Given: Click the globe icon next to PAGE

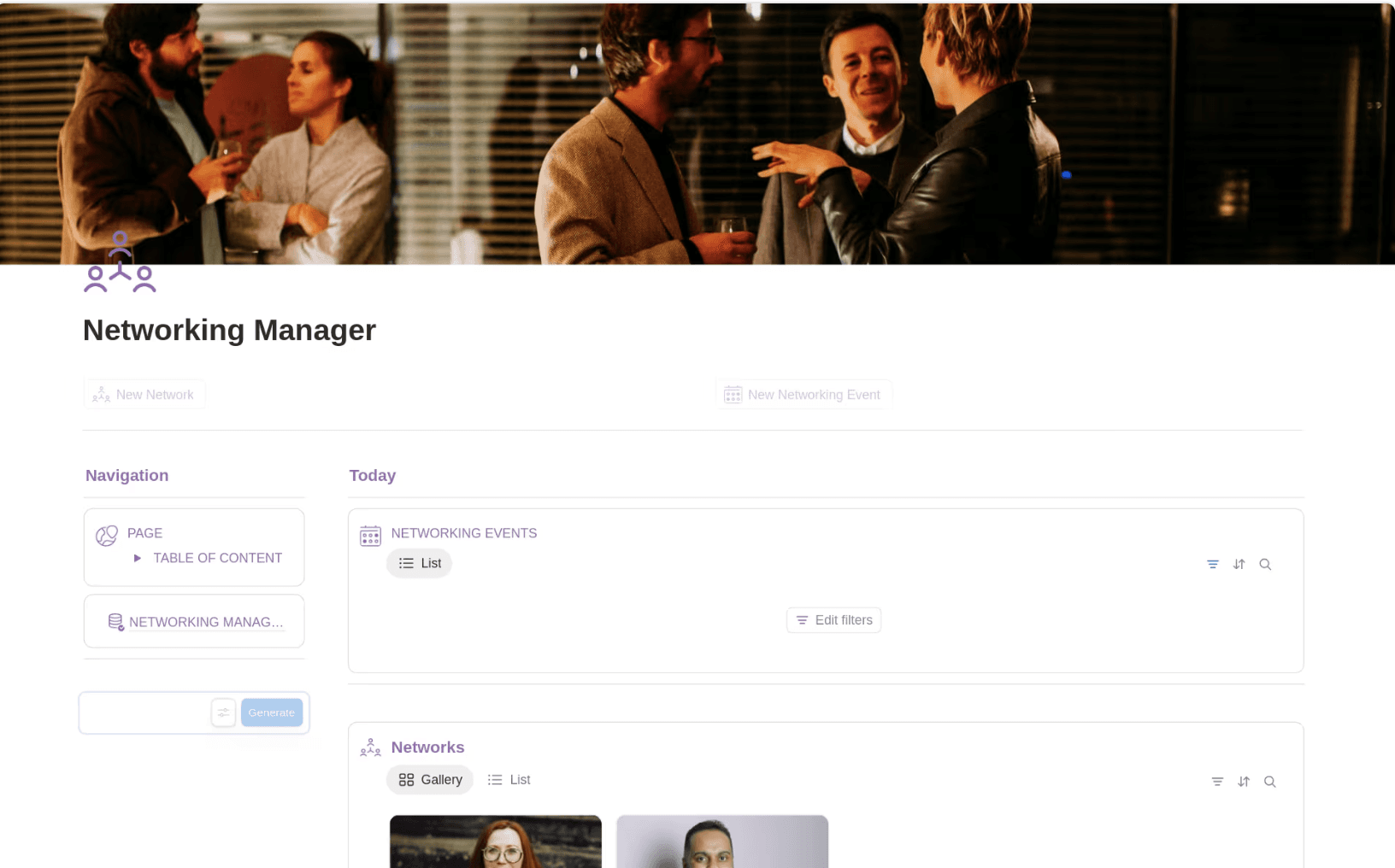Looking at the screenshot, I should point(106,535).
